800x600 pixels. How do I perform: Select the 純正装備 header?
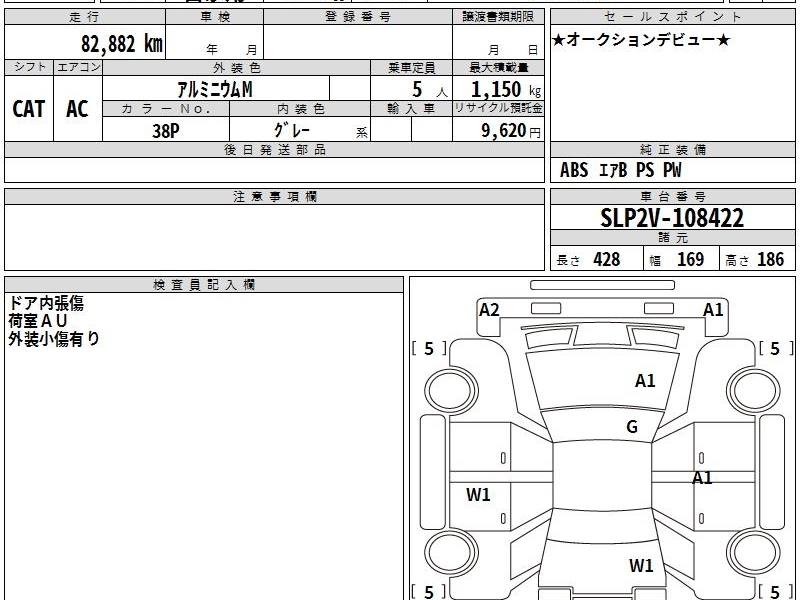click(672, 149)
